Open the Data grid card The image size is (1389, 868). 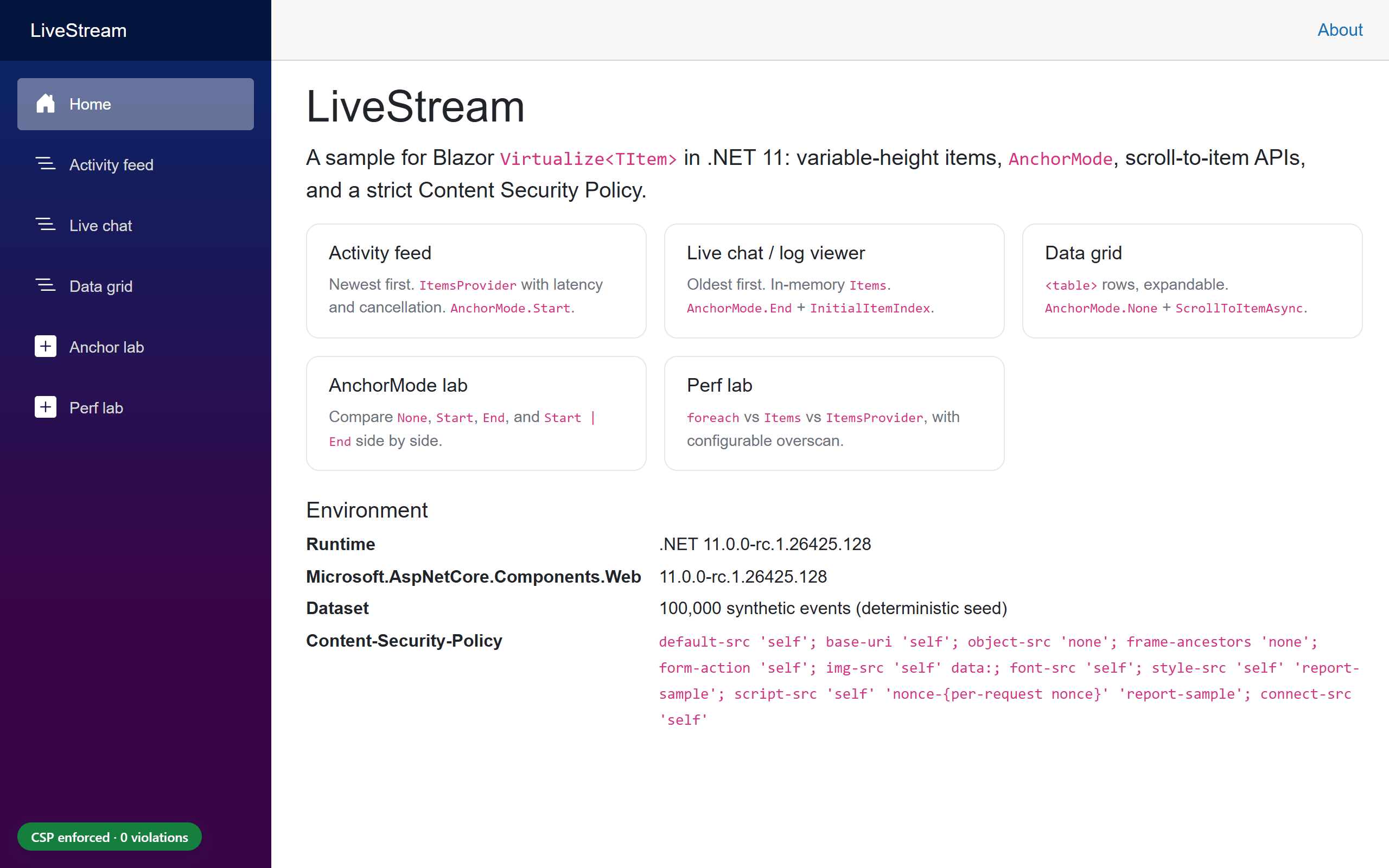point(1192,280)
